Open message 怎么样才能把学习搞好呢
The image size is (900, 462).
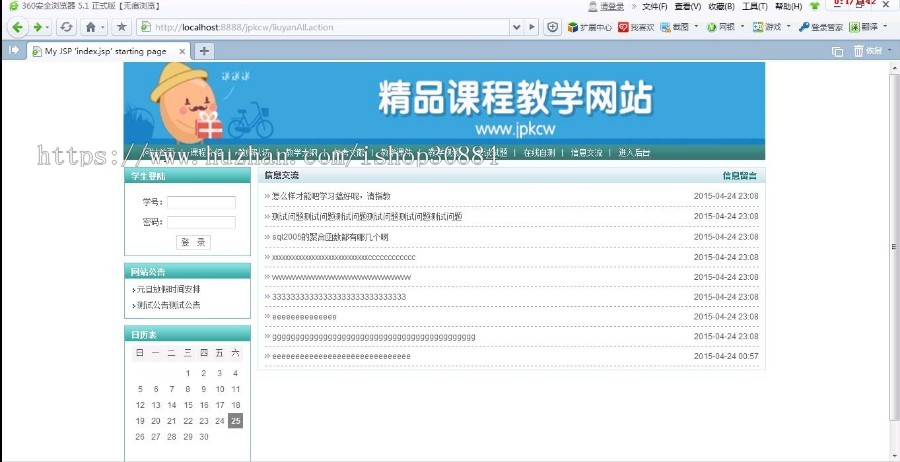click(x=331, y=196)
